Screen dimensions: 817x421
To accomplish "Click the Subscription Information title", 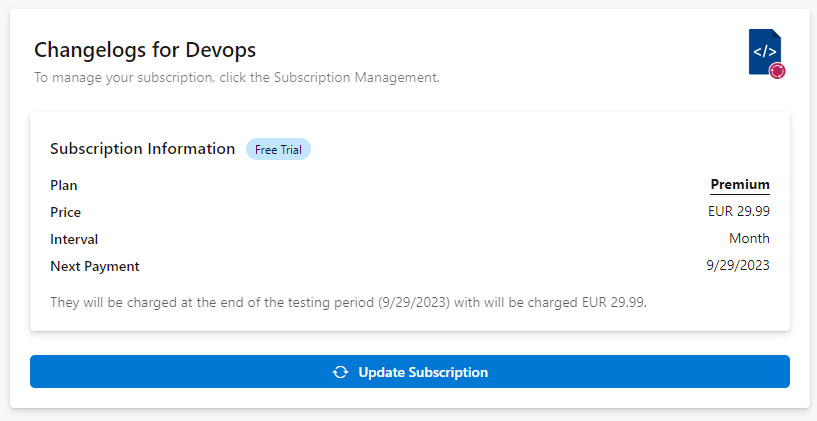I will point(142,149).
